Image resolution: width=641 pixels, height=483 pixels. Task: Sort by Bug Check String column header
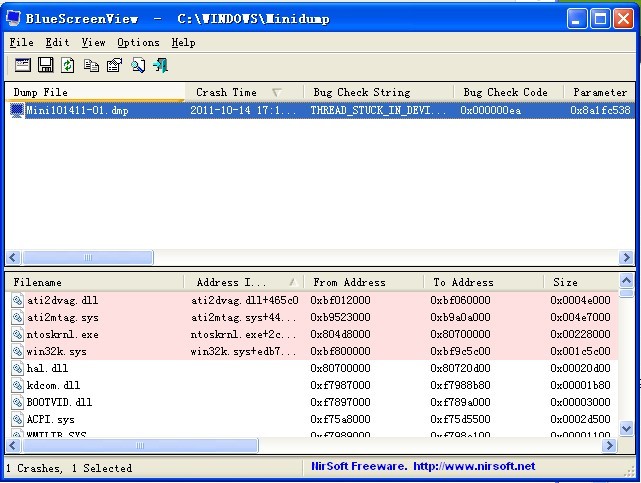pos(361,92)
